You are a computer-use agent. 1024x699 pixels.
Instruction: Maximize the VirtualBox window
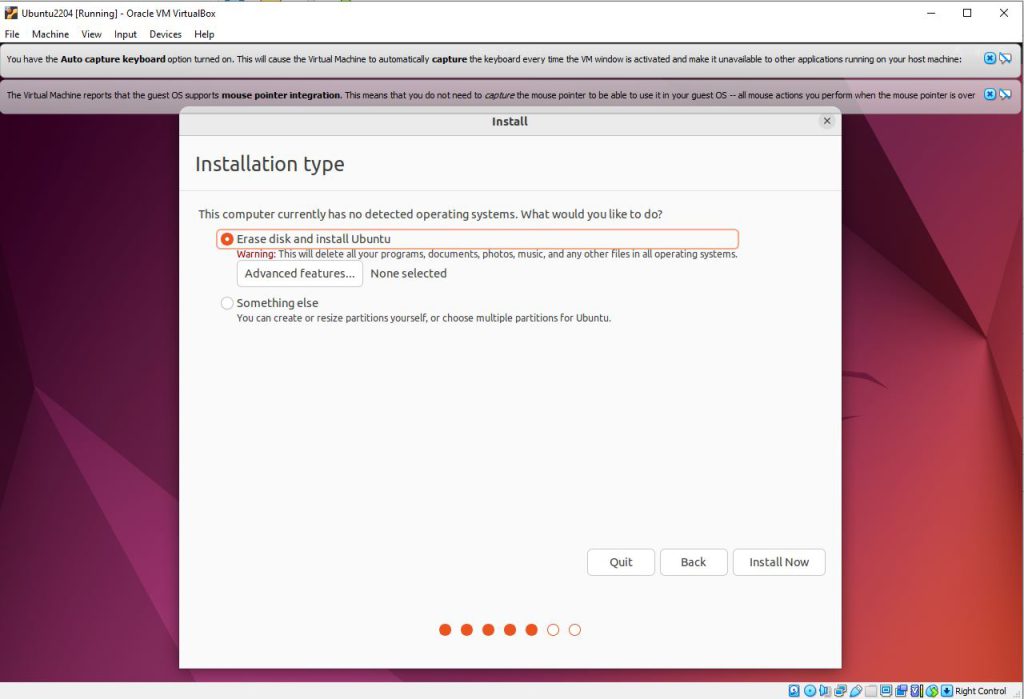tap(967, 13)
